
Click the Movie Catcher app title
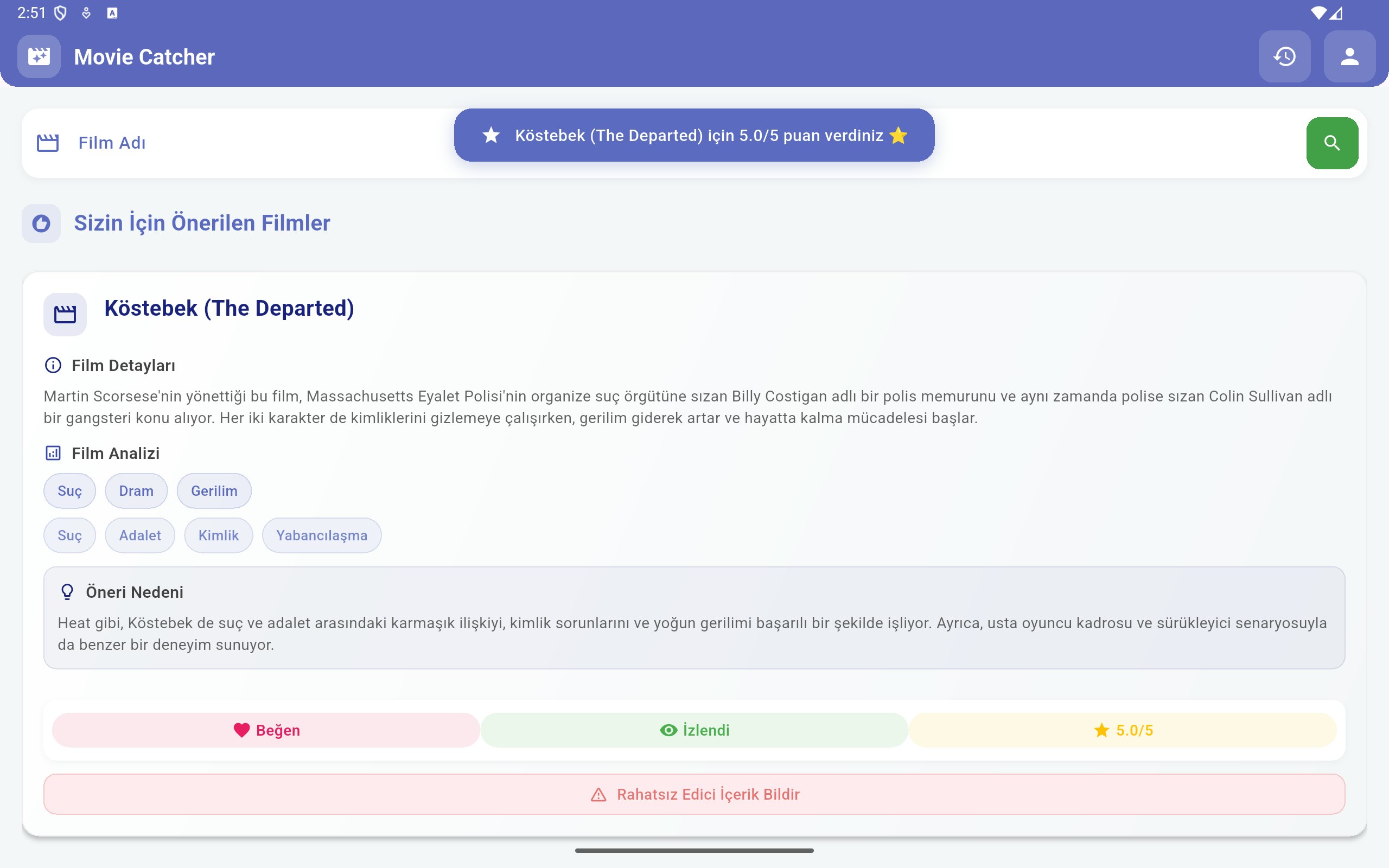pos(144,57)
